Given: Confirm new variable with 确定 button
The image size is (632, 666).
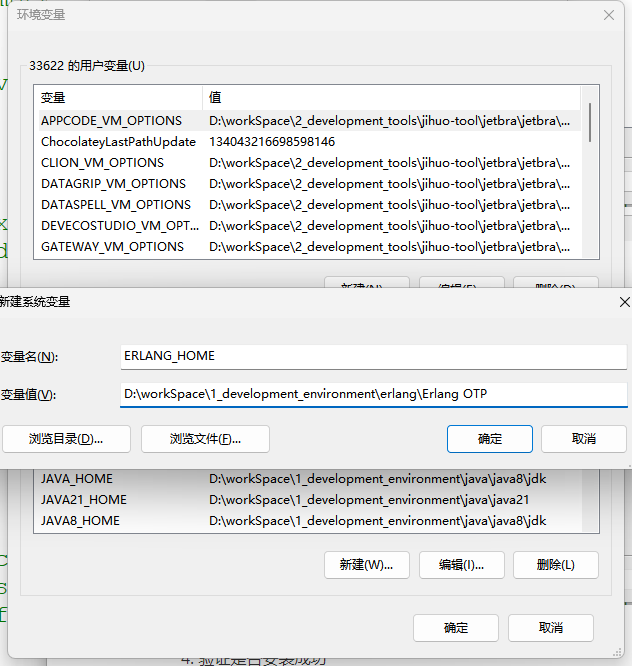Looking at the screenshot, I should pyautogui.click(x=490, y=438).
